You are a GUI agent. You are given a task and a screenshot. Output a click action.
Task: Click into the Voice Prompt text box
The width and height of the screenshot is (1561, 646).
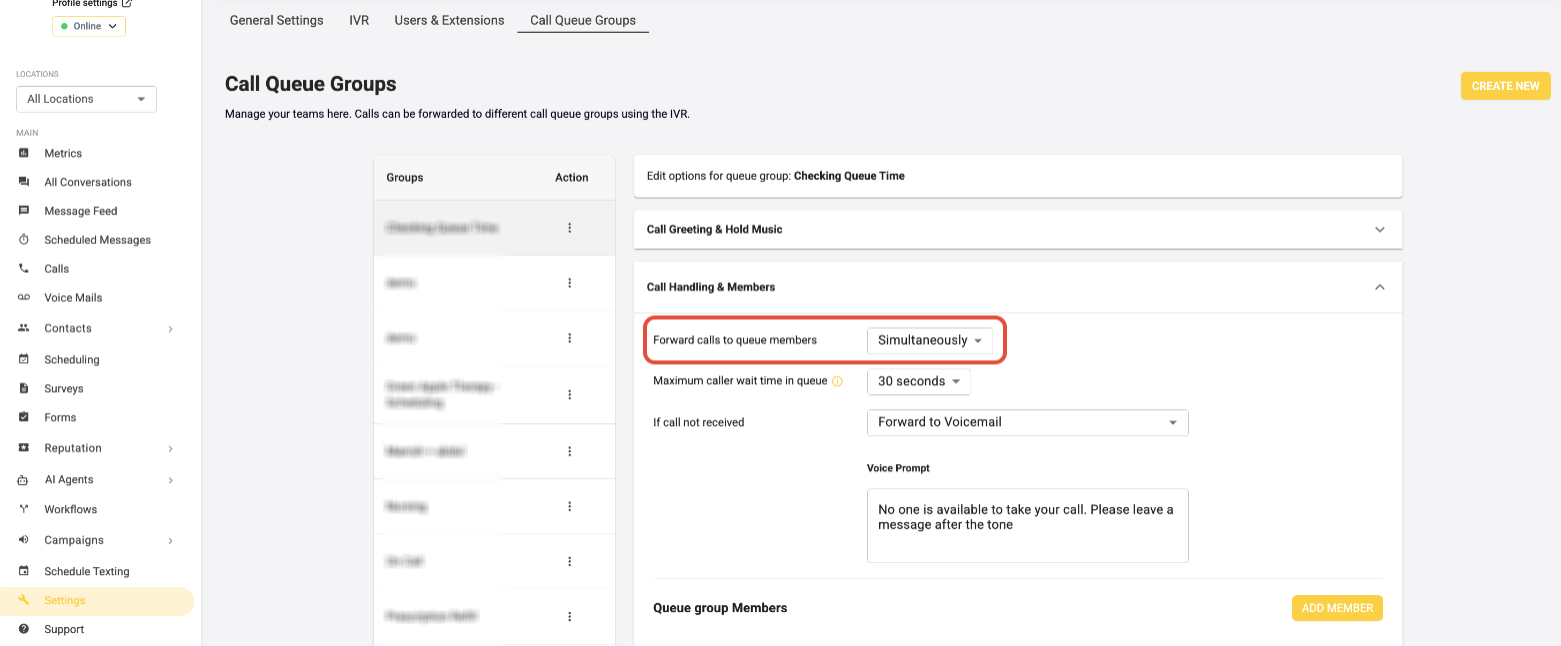pyautogui.click(x=1027, y=525)
